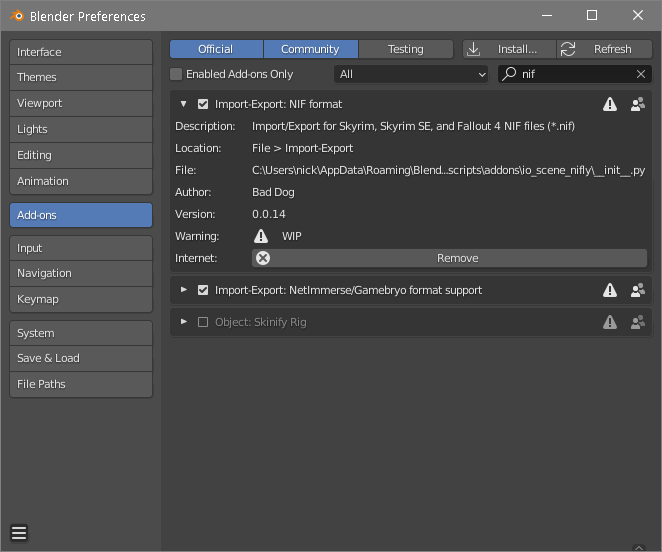This screenshot has width=662, height=552.
Task: Click into the add-on search field
Action: (x=575, y=74)
